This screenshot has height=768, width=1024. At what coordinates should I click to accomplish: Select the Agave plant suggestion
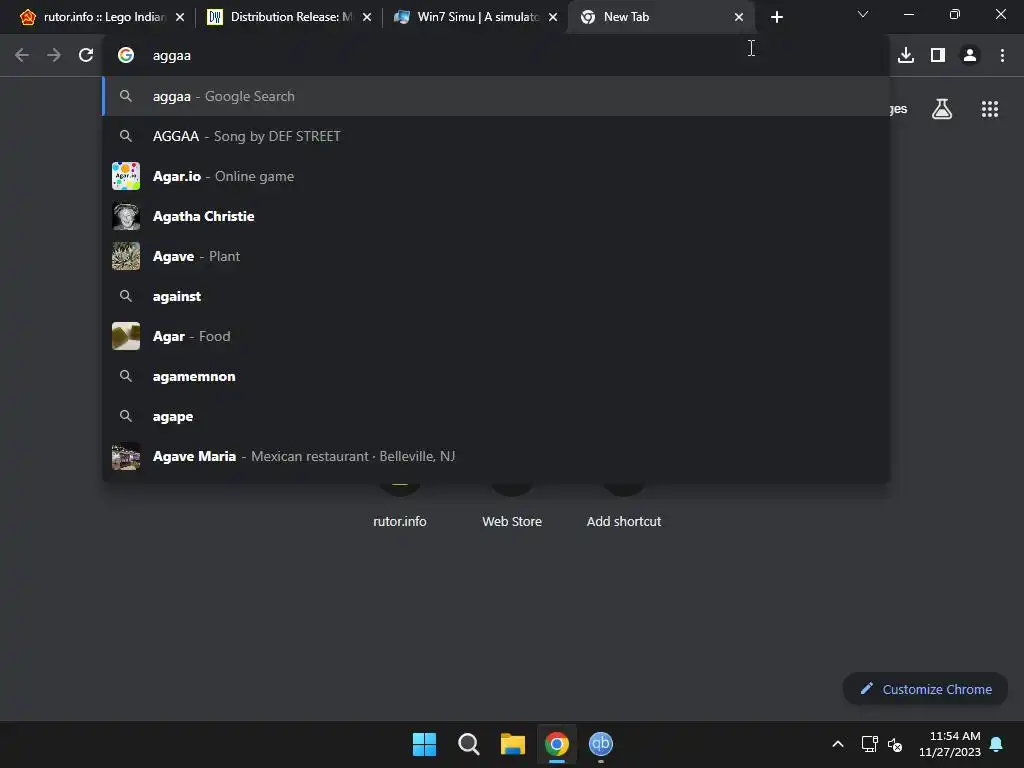pyautogui.click(x=496, y=256)
